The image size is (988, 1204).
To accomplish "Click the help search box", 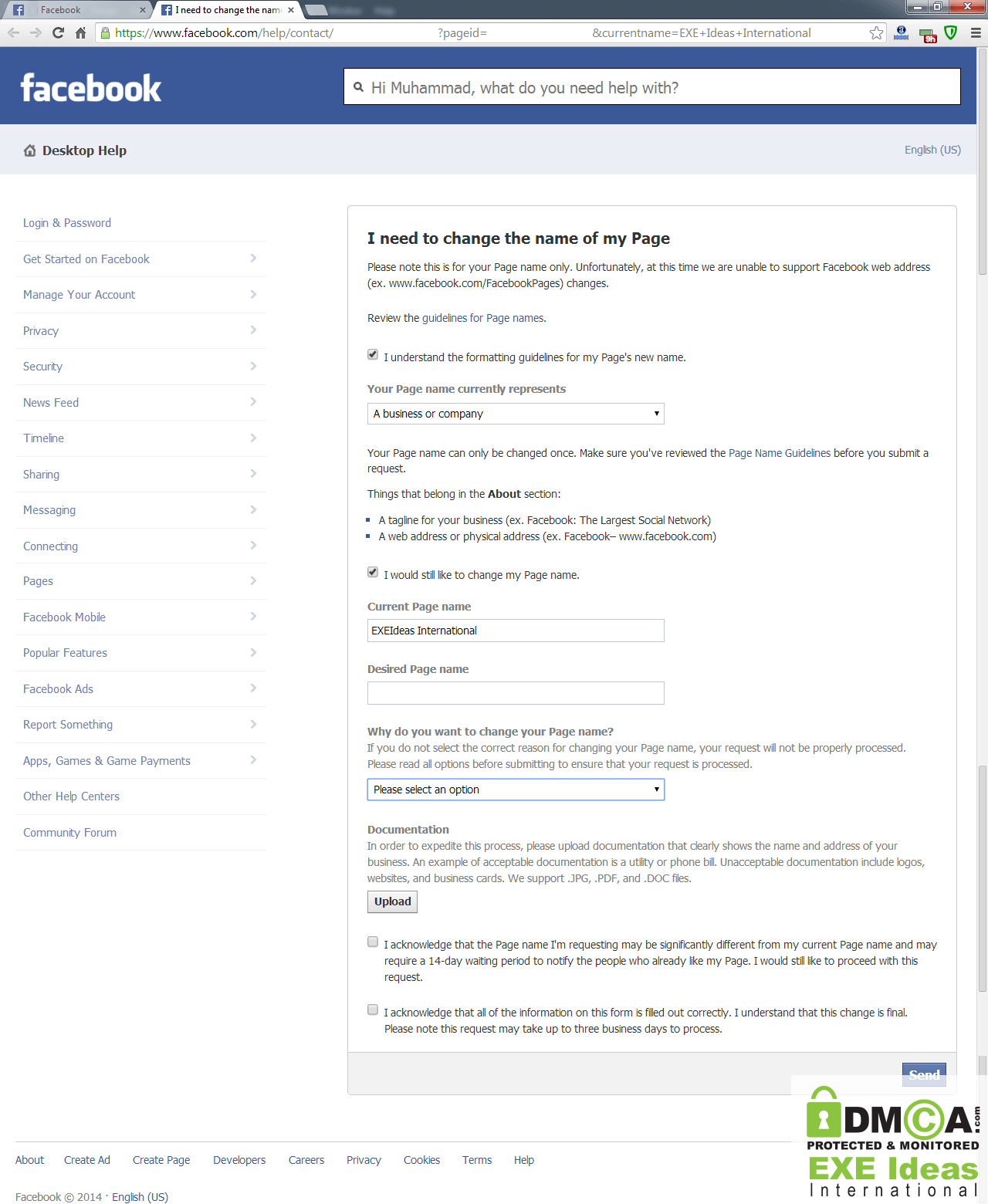I will [652, 87].
